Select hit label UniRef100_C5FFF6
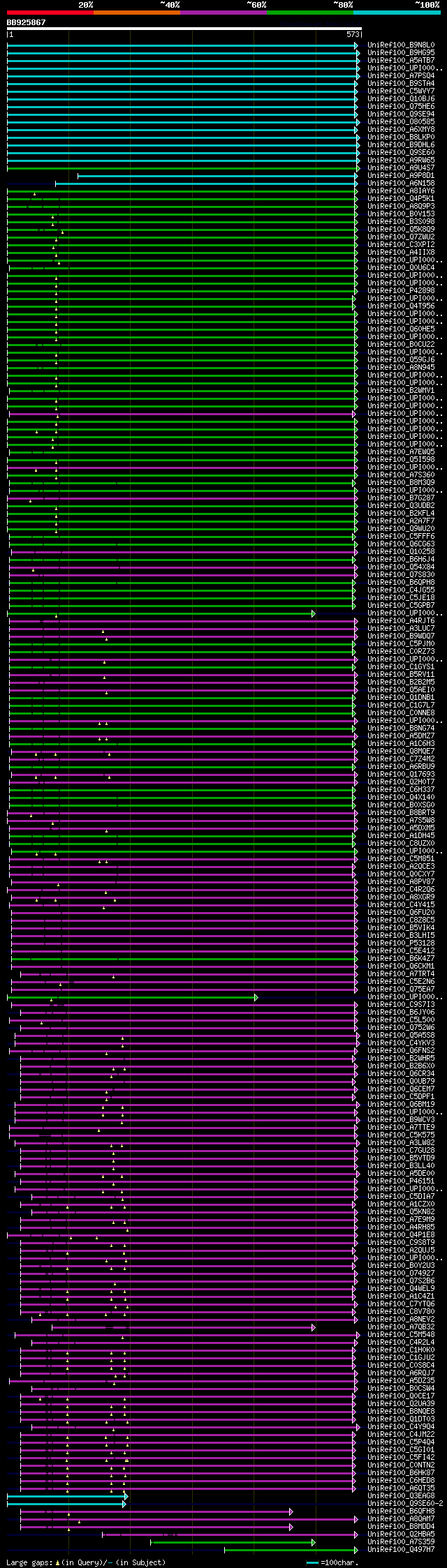The width and height of the screenshot is (447, 1568). 401,537
